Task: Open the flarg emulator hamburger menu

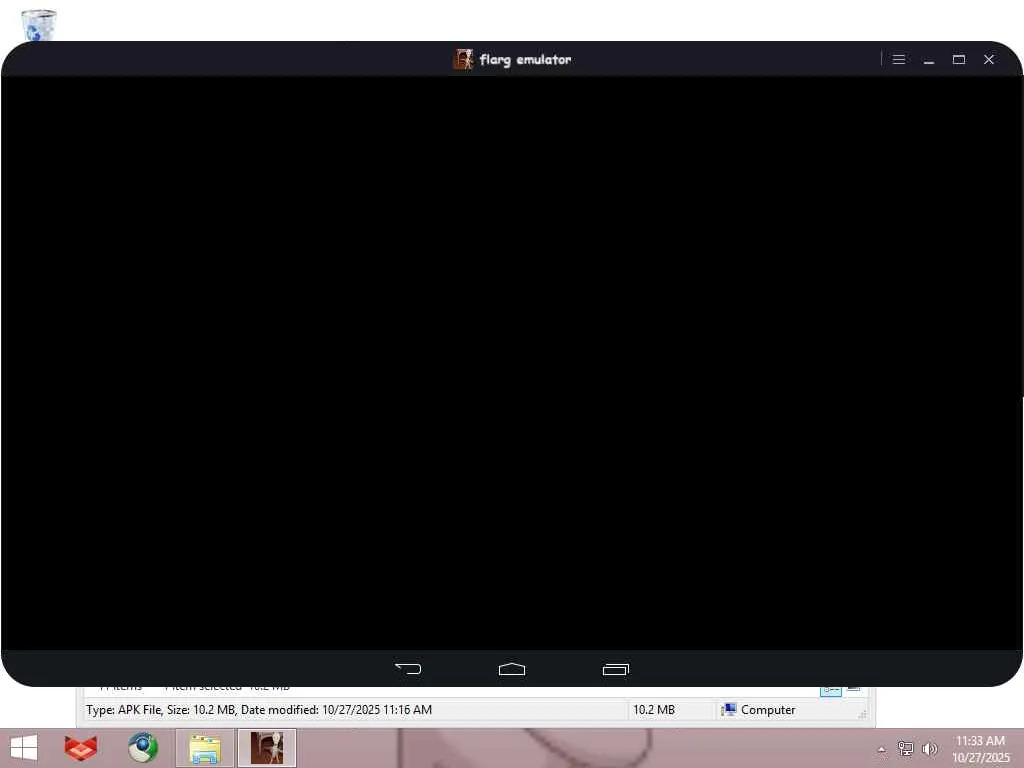Action: pos(899,59)
